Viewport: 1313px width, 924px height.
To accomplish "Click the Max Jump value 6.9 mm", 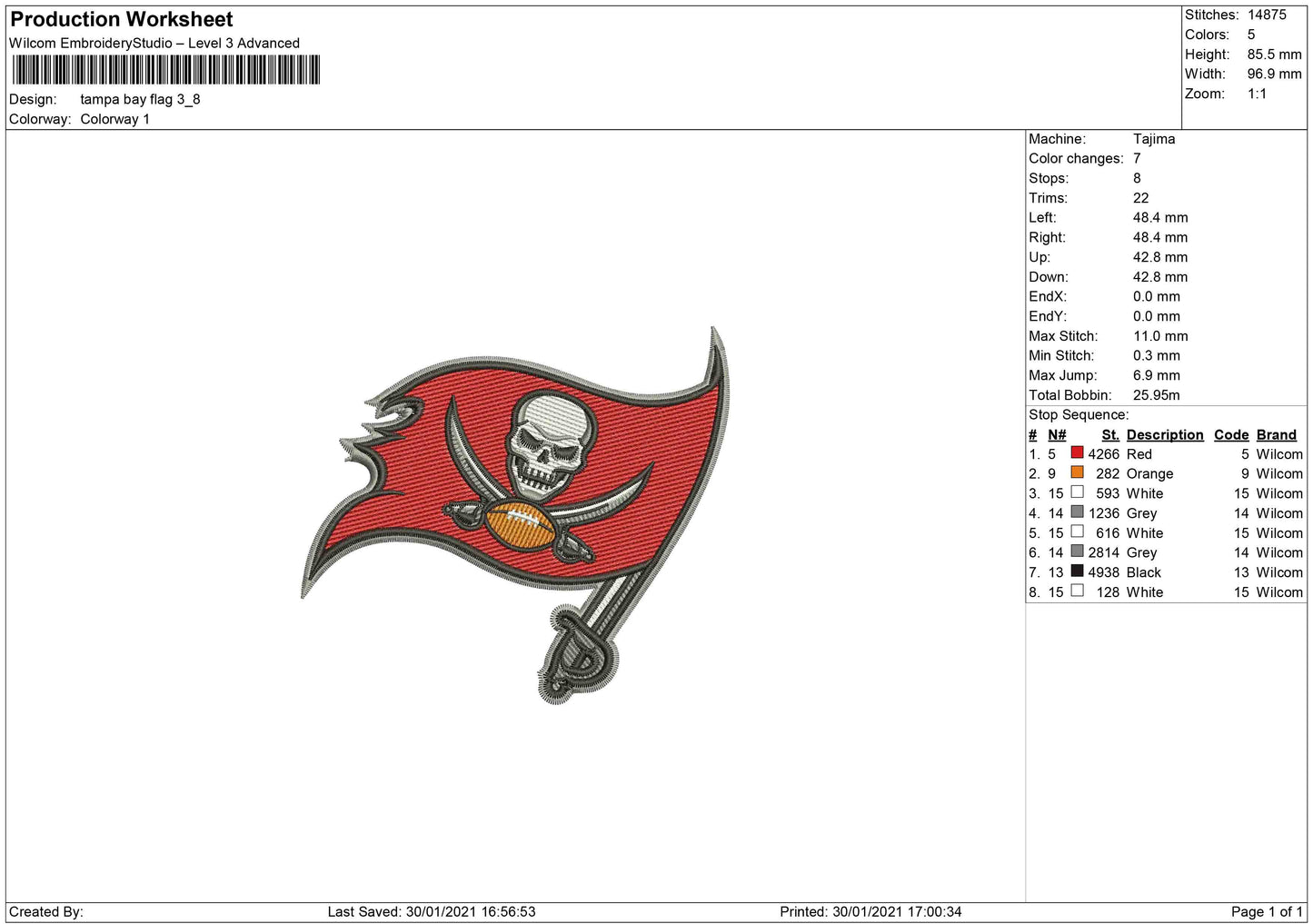I will (1157, 375).
